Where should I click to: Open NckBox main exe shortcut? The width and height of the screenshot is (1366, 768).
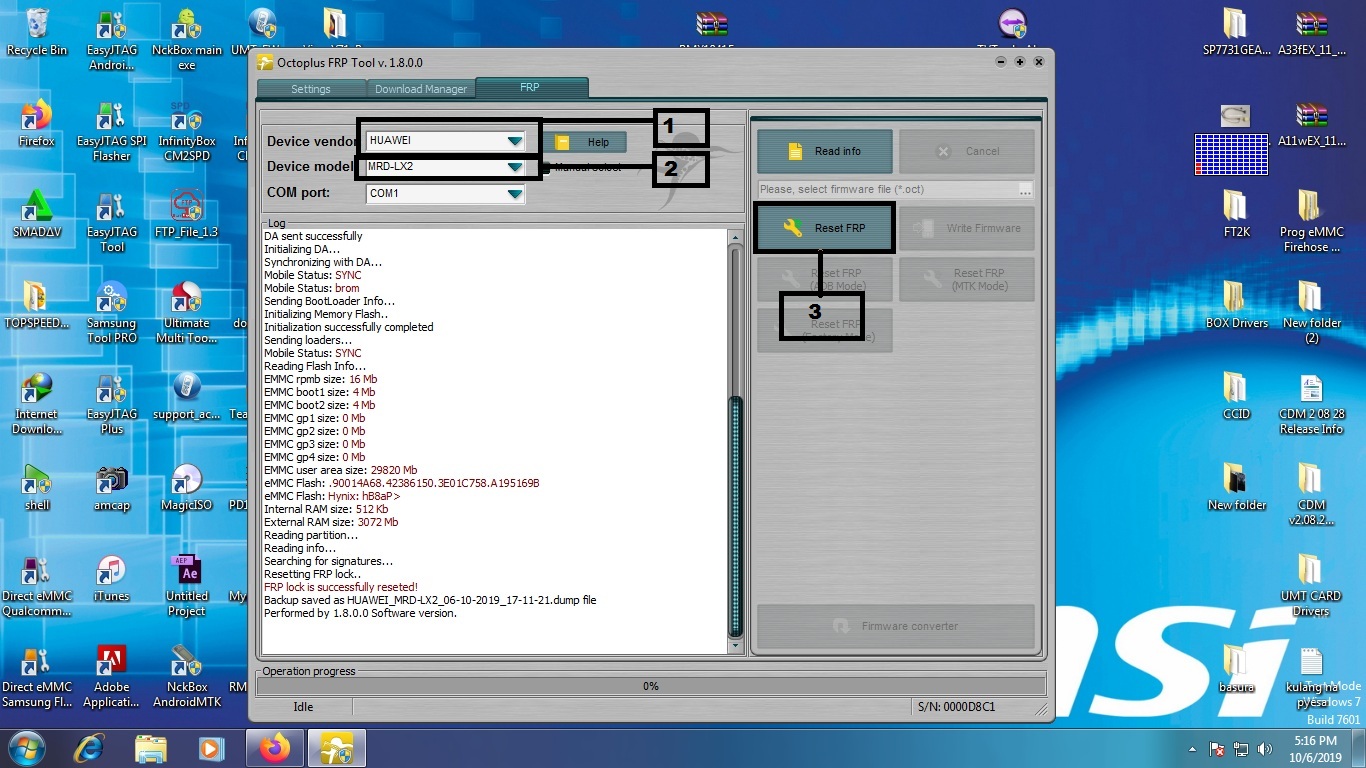click(x=187, y=40)
